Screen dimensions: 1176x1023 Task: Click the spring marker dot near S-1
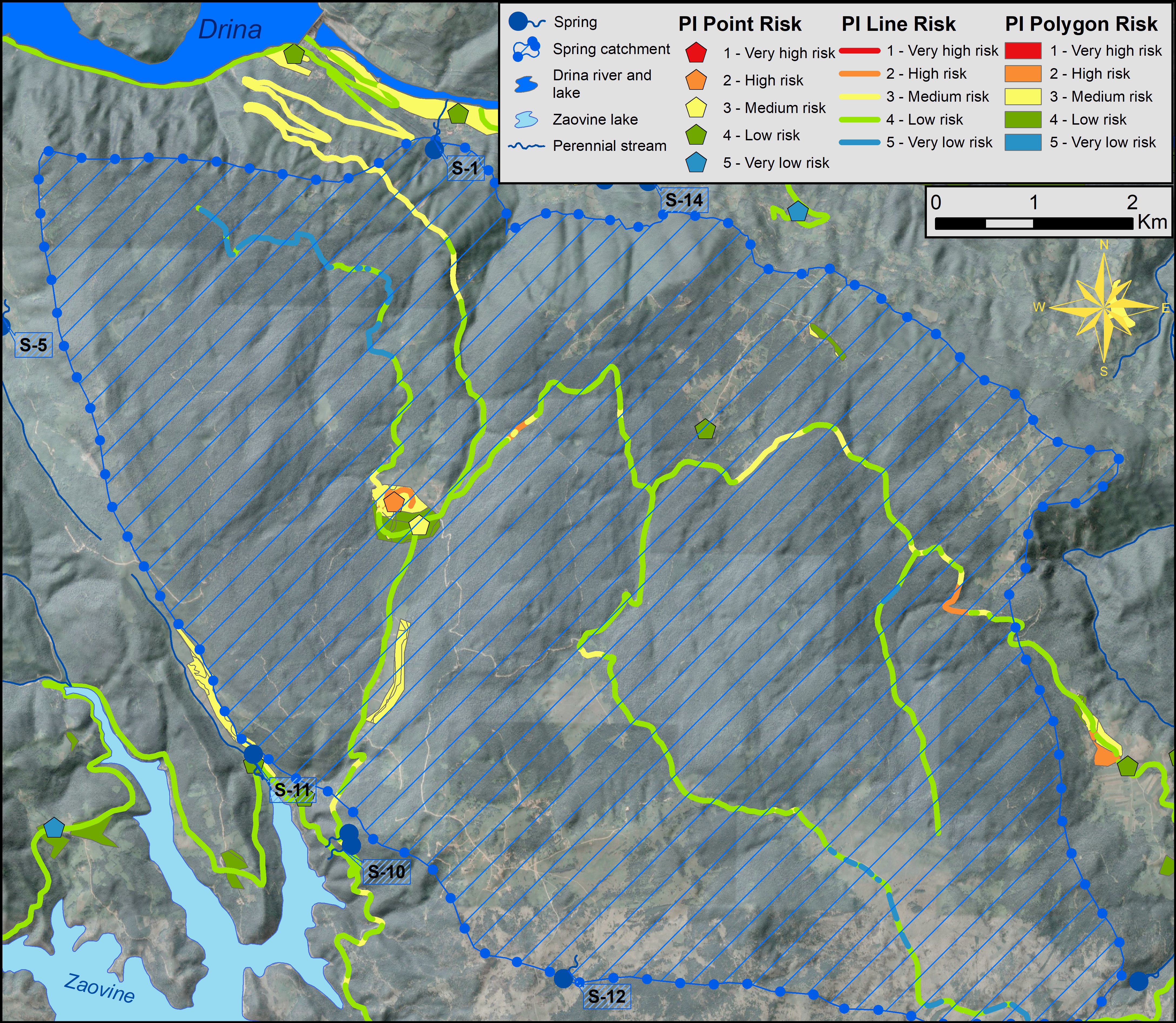(x=434, y=150)
